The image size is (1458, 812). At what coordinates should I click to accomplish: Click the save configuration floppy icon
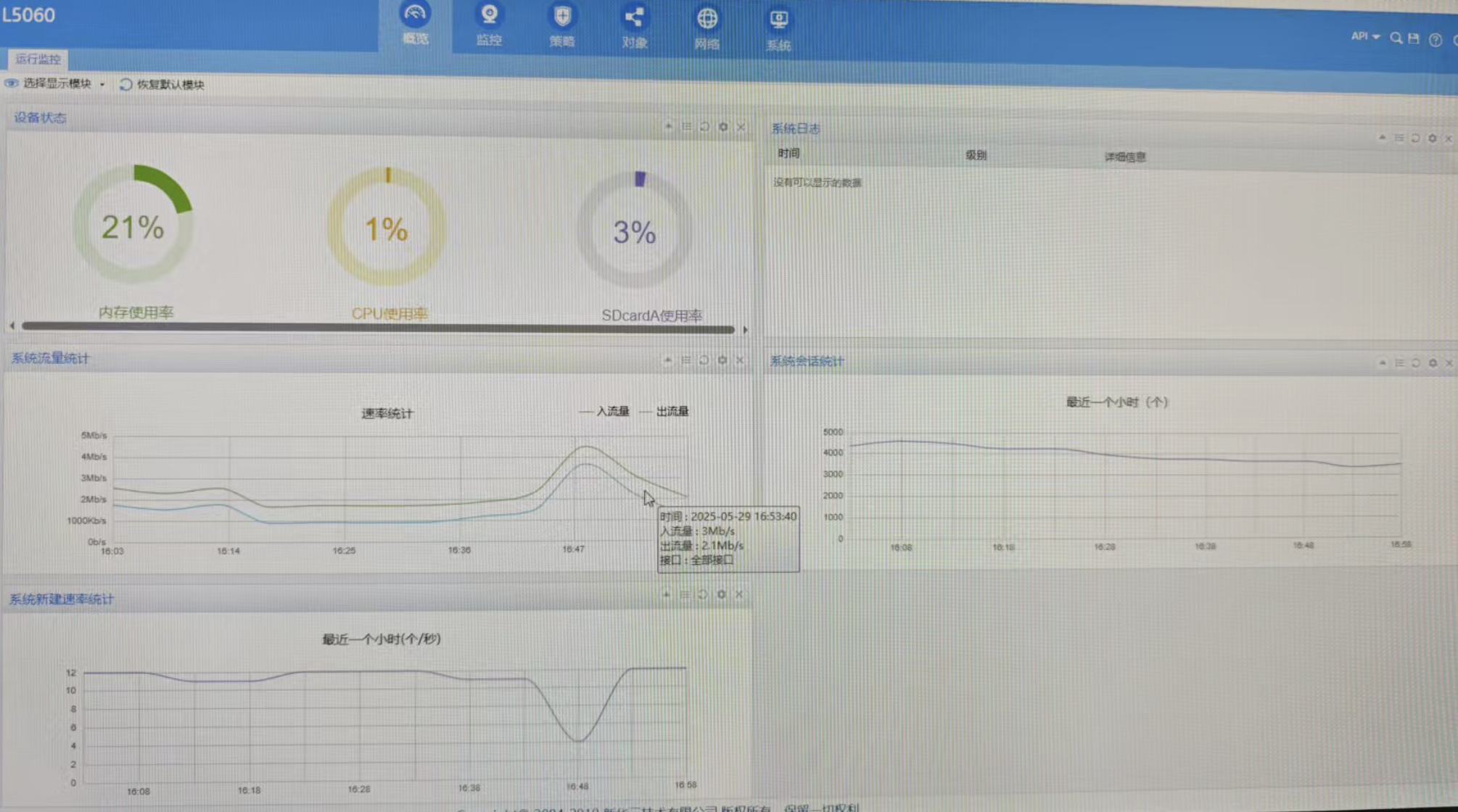tap(1414, 38)
